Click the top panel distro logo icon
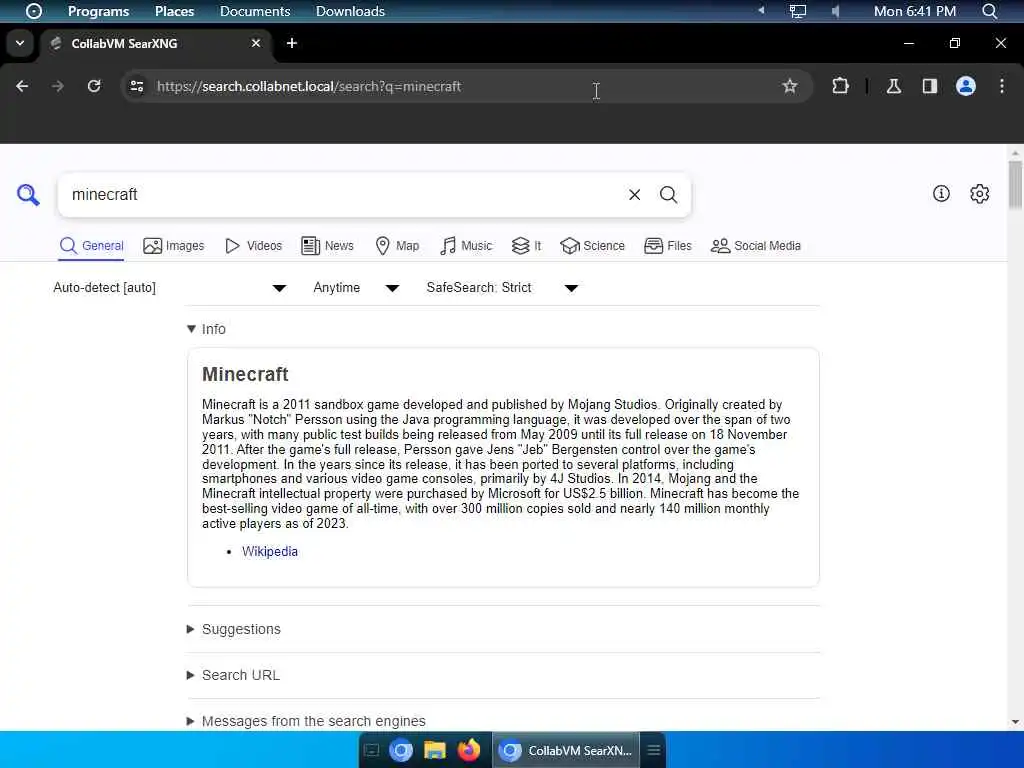 (33, 11)
